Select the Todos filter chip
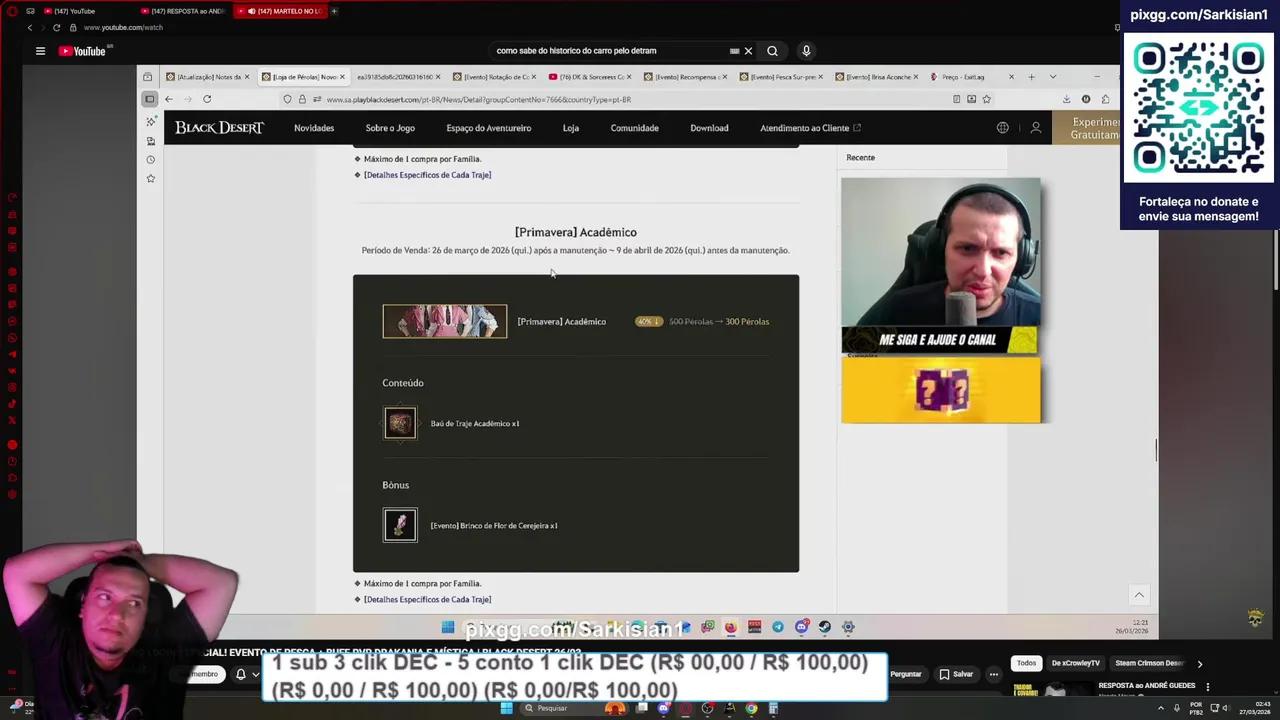Screen dimensions: 1280x720 pos(1026,663)
